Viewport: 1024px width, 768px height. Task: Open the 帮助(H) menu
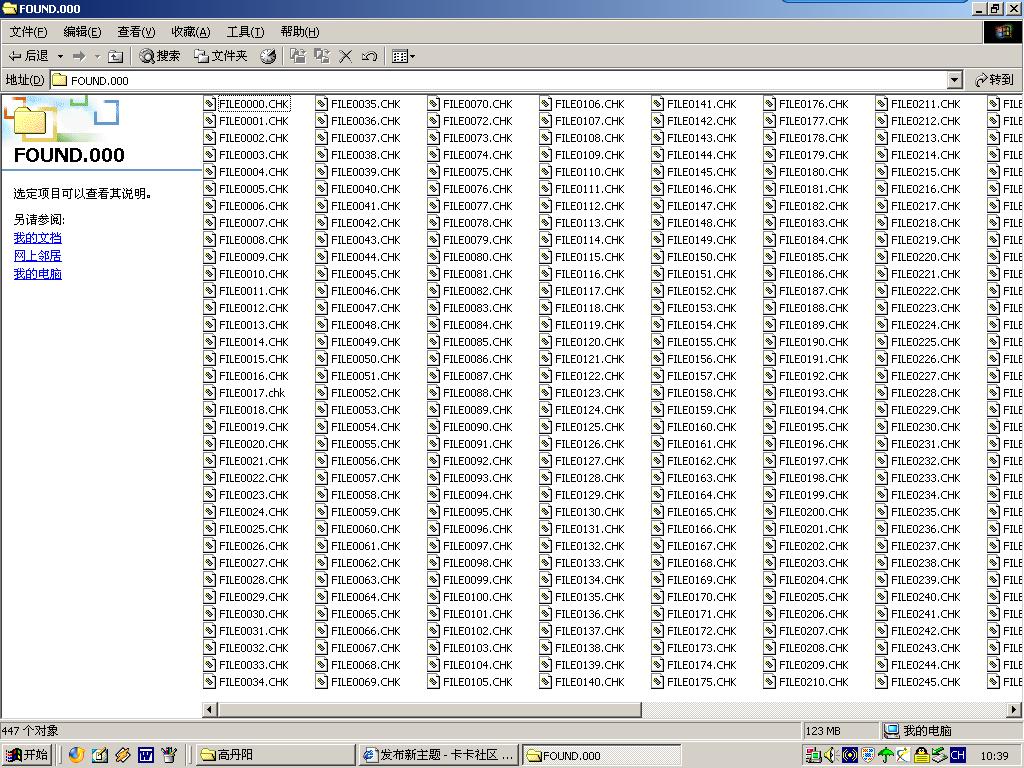click(300, 31)
